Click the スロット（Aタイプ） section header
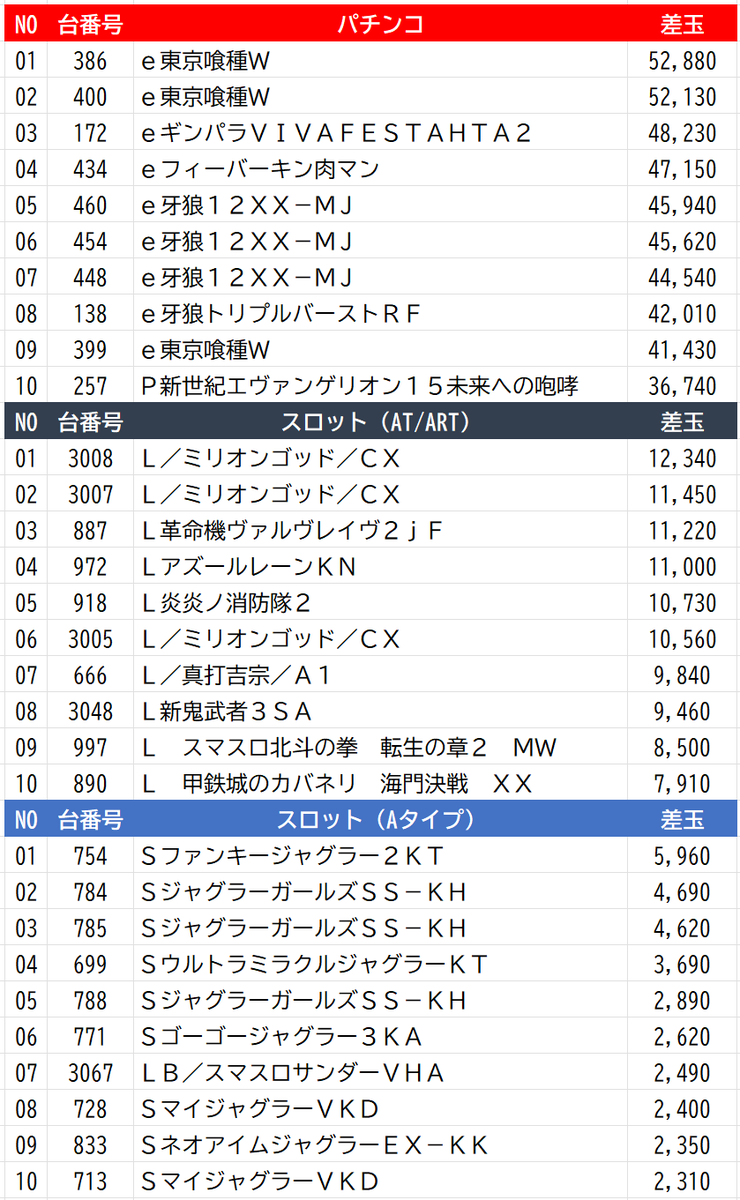 tap(380, 819)
